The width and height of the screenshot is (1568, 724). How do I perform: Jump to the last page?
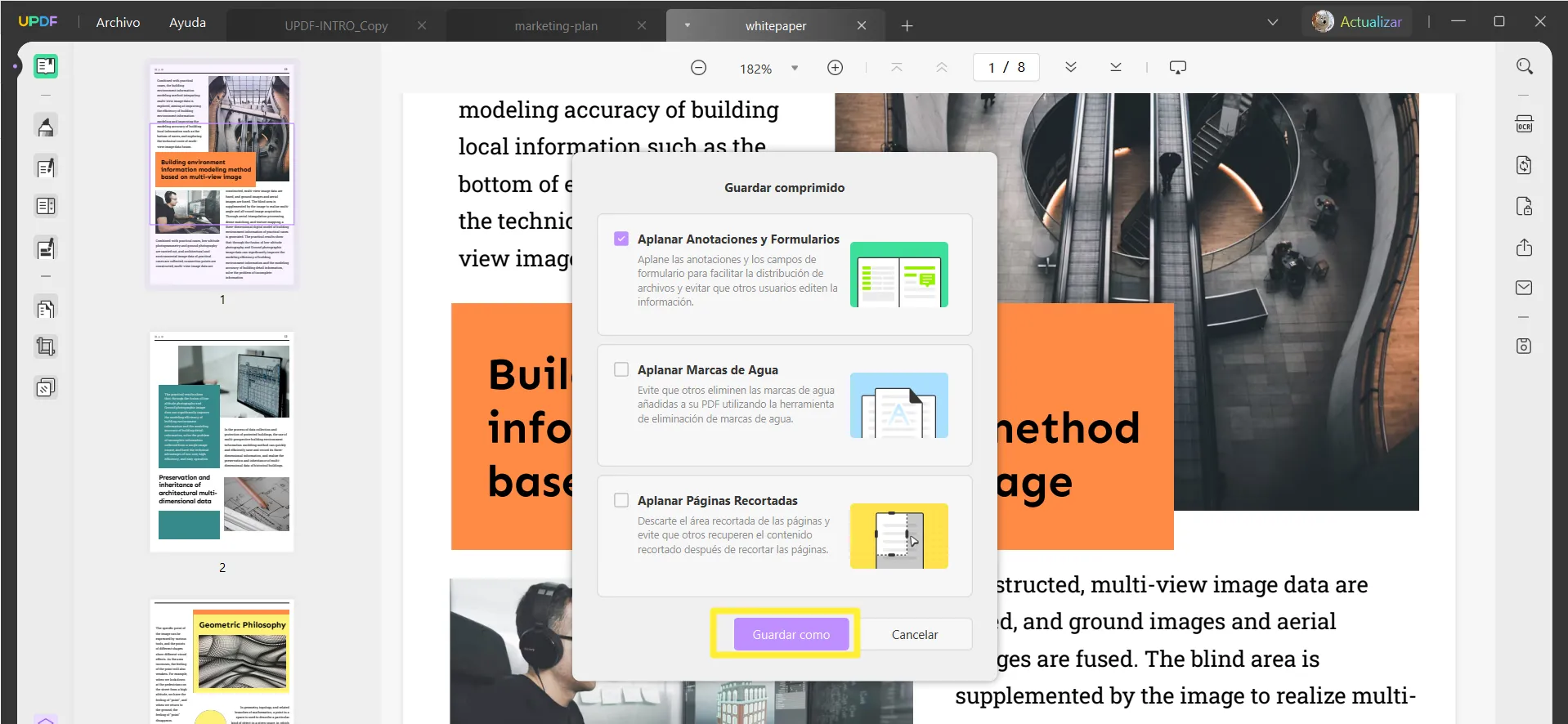[1116, 68]
